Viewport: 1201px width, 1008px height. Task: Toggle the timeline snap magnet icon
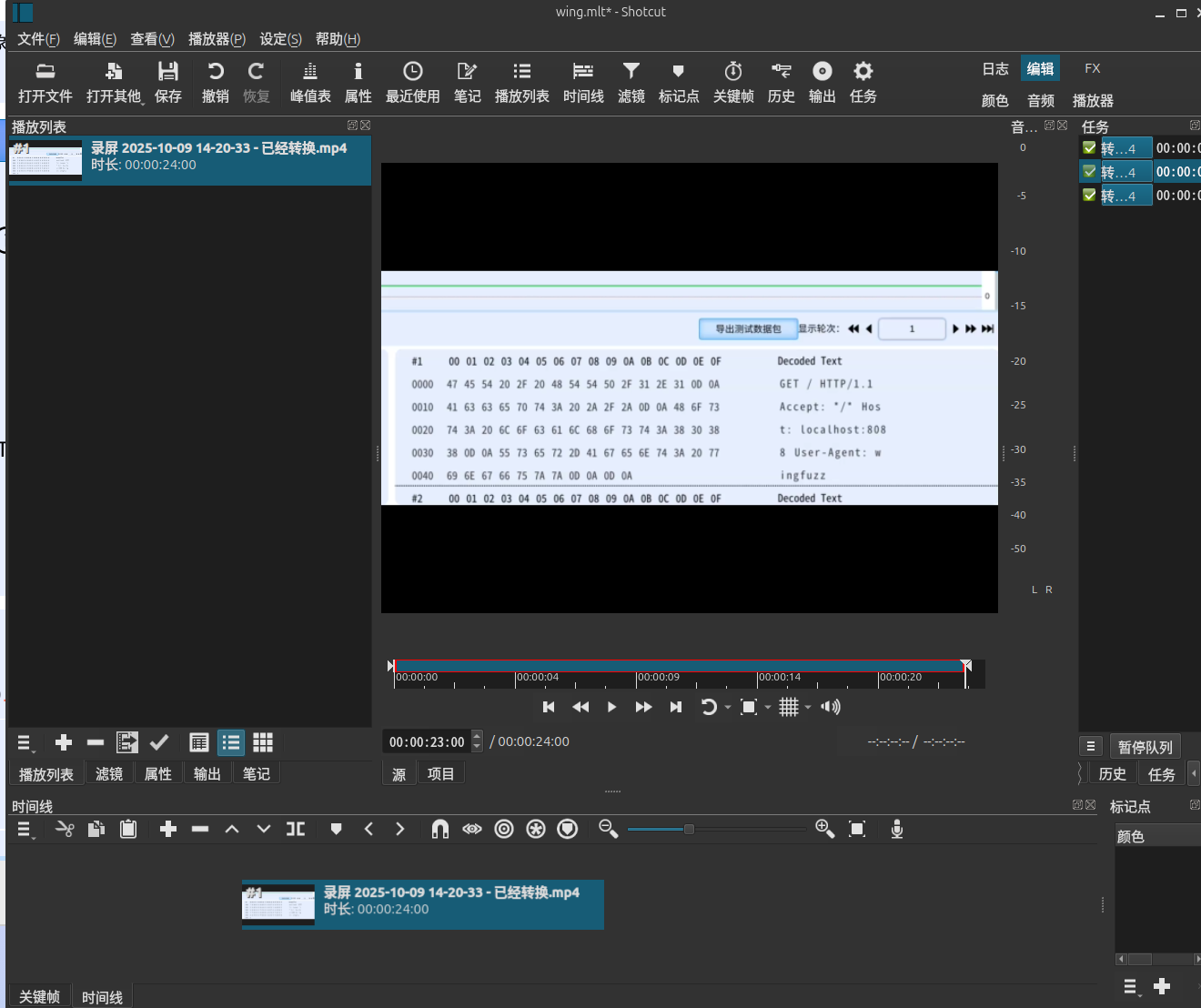[439, 829]
